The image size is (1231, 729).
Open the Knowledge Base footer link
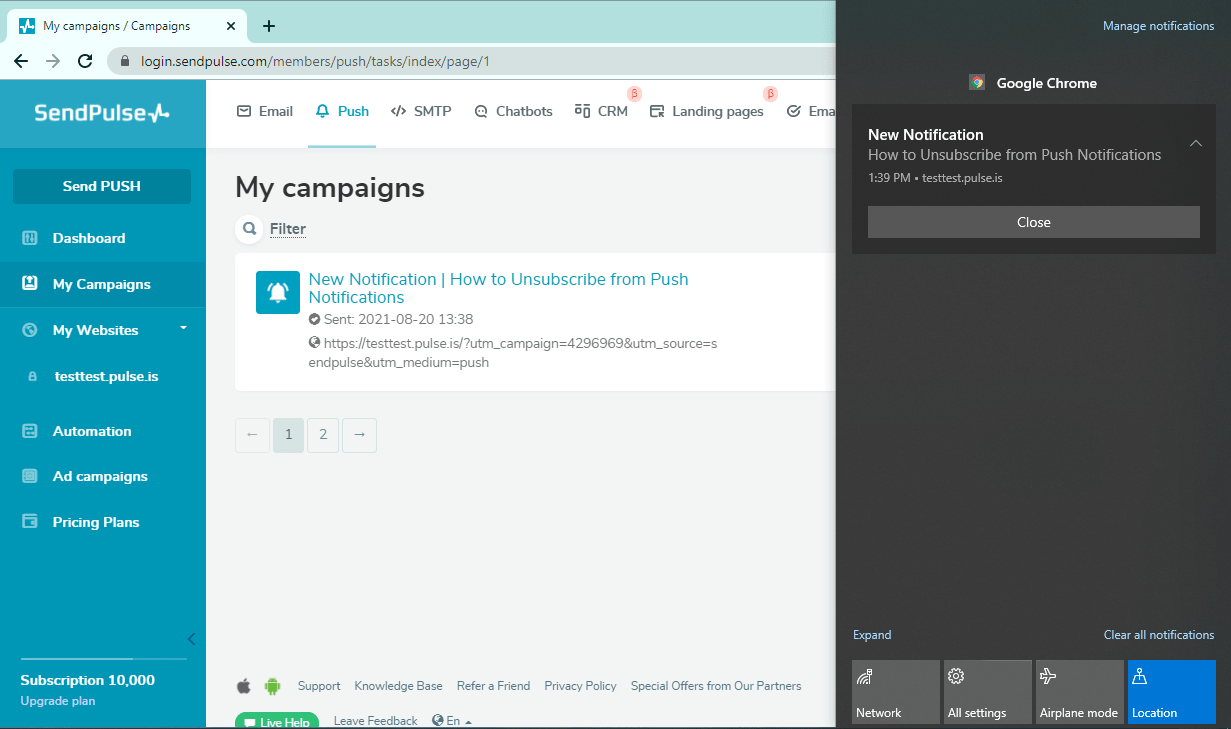pyautogui.click(x=398, y=686)
